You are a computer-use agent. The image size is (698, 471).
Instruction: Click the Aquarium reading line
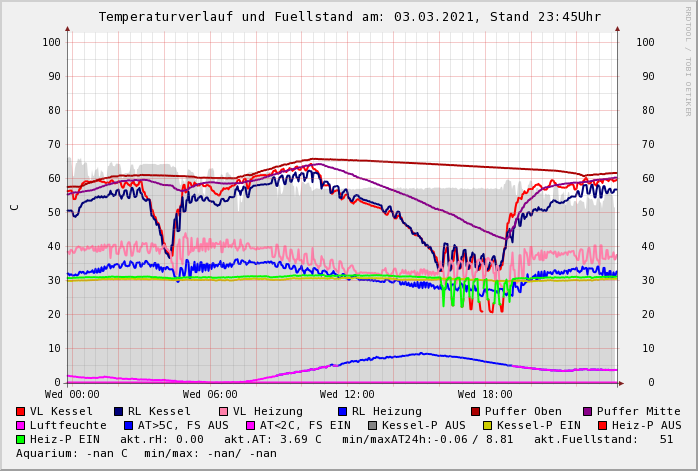click(x=146, y=453)
